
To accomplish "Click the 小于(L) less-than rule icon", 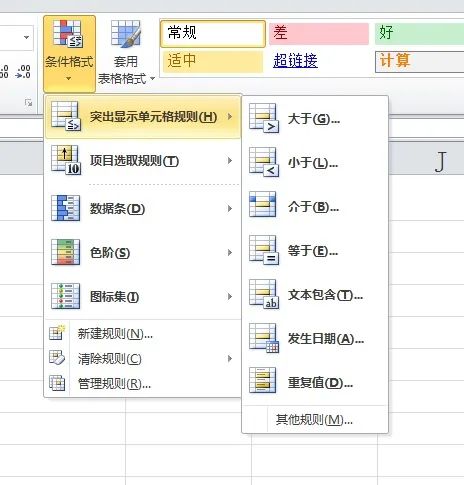I will coord(264,162).
